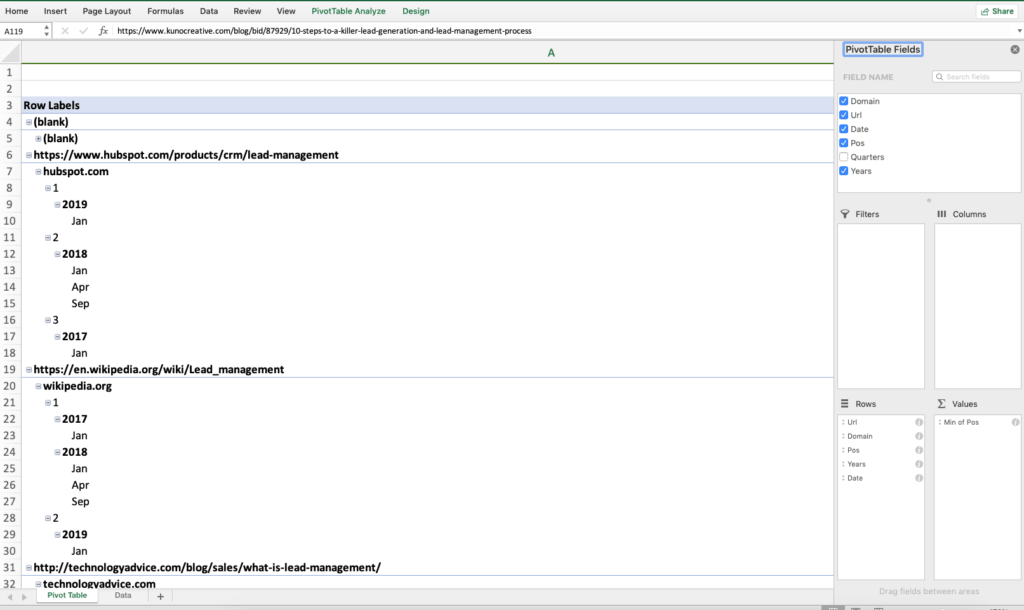This screenshot has width=1024, height=610.
Task: Open the Home ribbon tab
Action: coord(16,11)
